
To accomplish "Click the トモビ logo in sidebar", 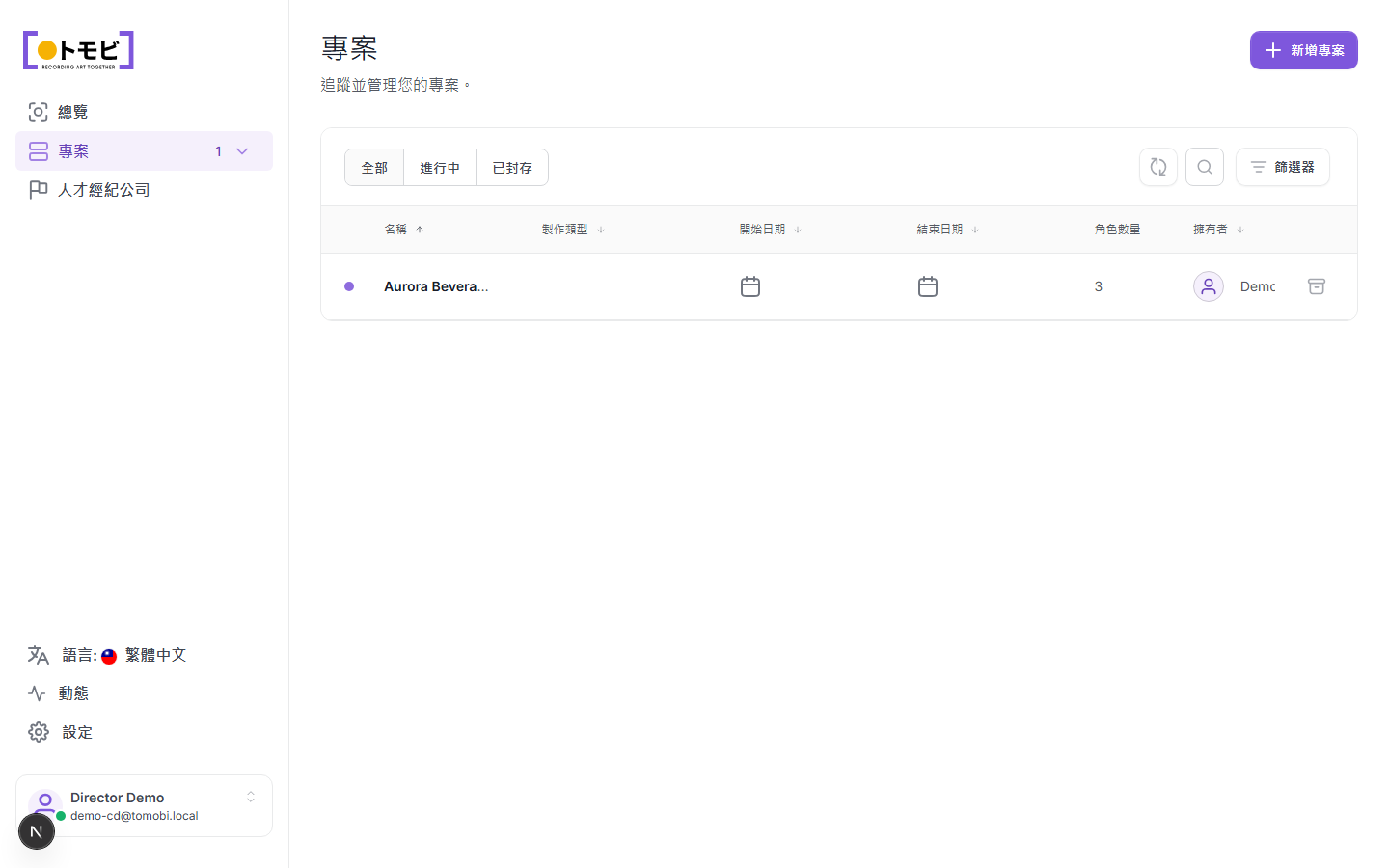I will tap(78, 50).
